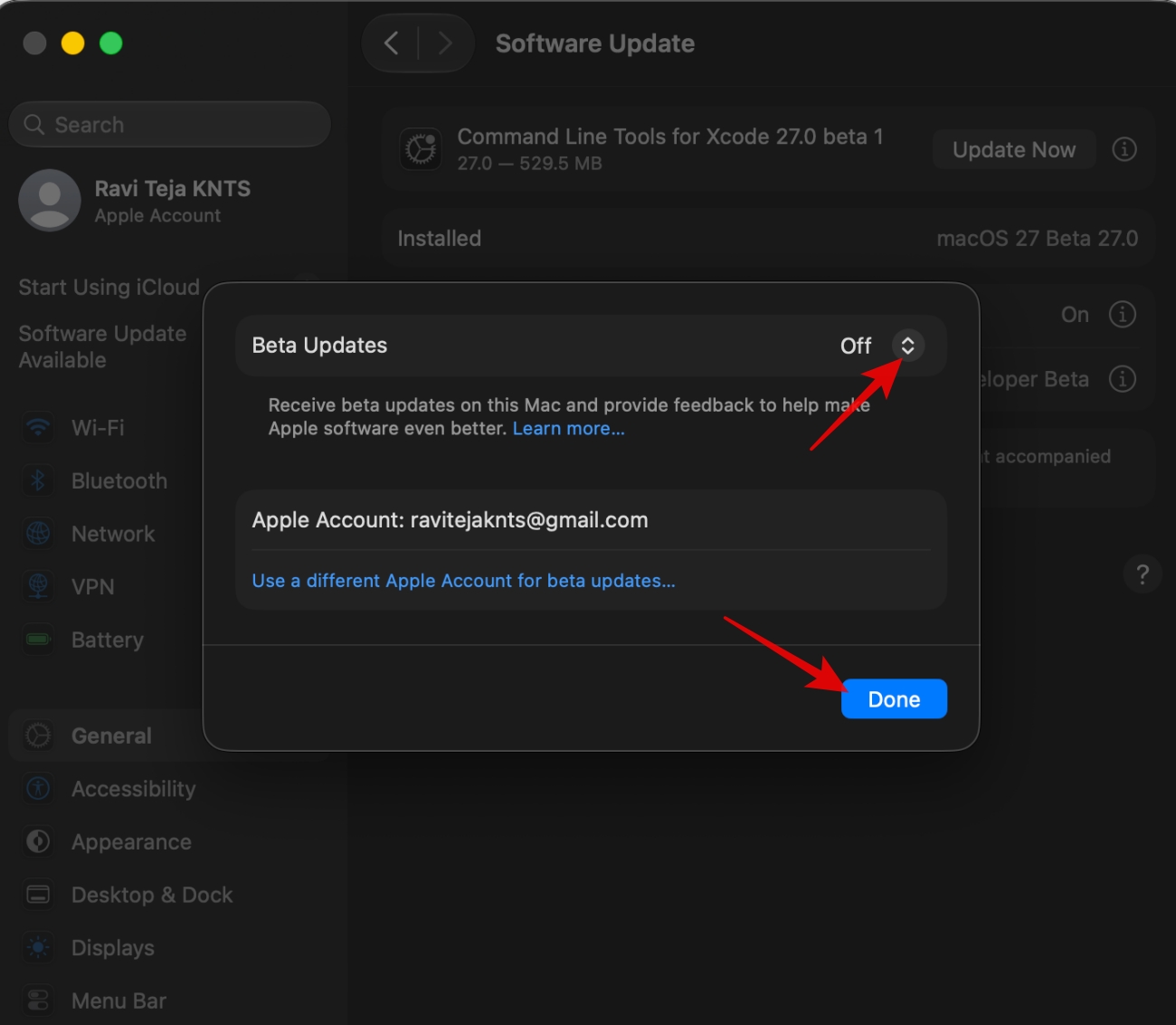This screenshot has width=1176, height=1025.
Task: Show info for Command Line Tools update
Action: (1124, 149)
